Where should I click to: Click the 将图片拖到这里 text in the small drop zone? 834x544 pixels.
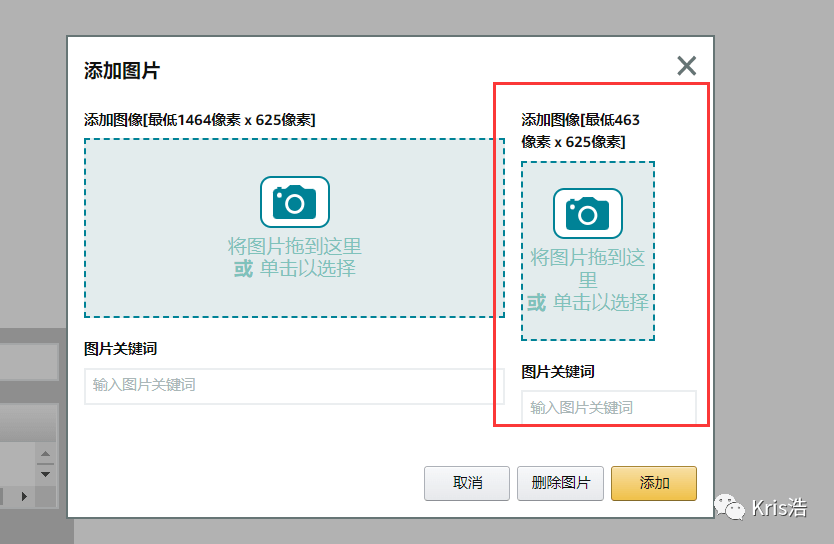(588, 258)
